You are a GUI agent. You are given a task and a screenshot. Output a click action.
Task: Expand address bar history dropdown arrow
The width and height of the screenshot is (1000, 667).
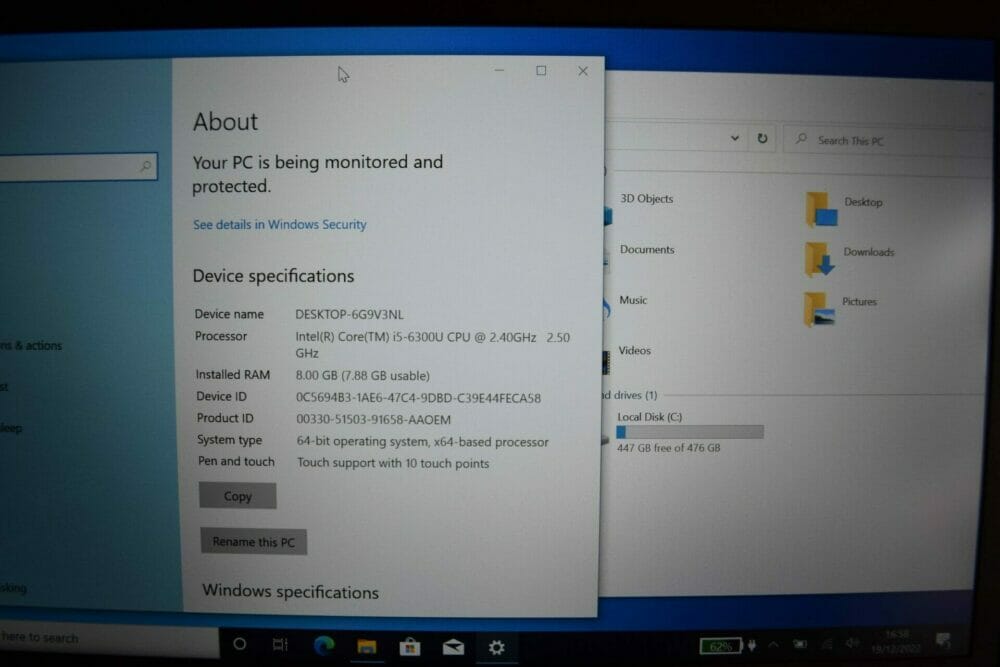(735, 138)
